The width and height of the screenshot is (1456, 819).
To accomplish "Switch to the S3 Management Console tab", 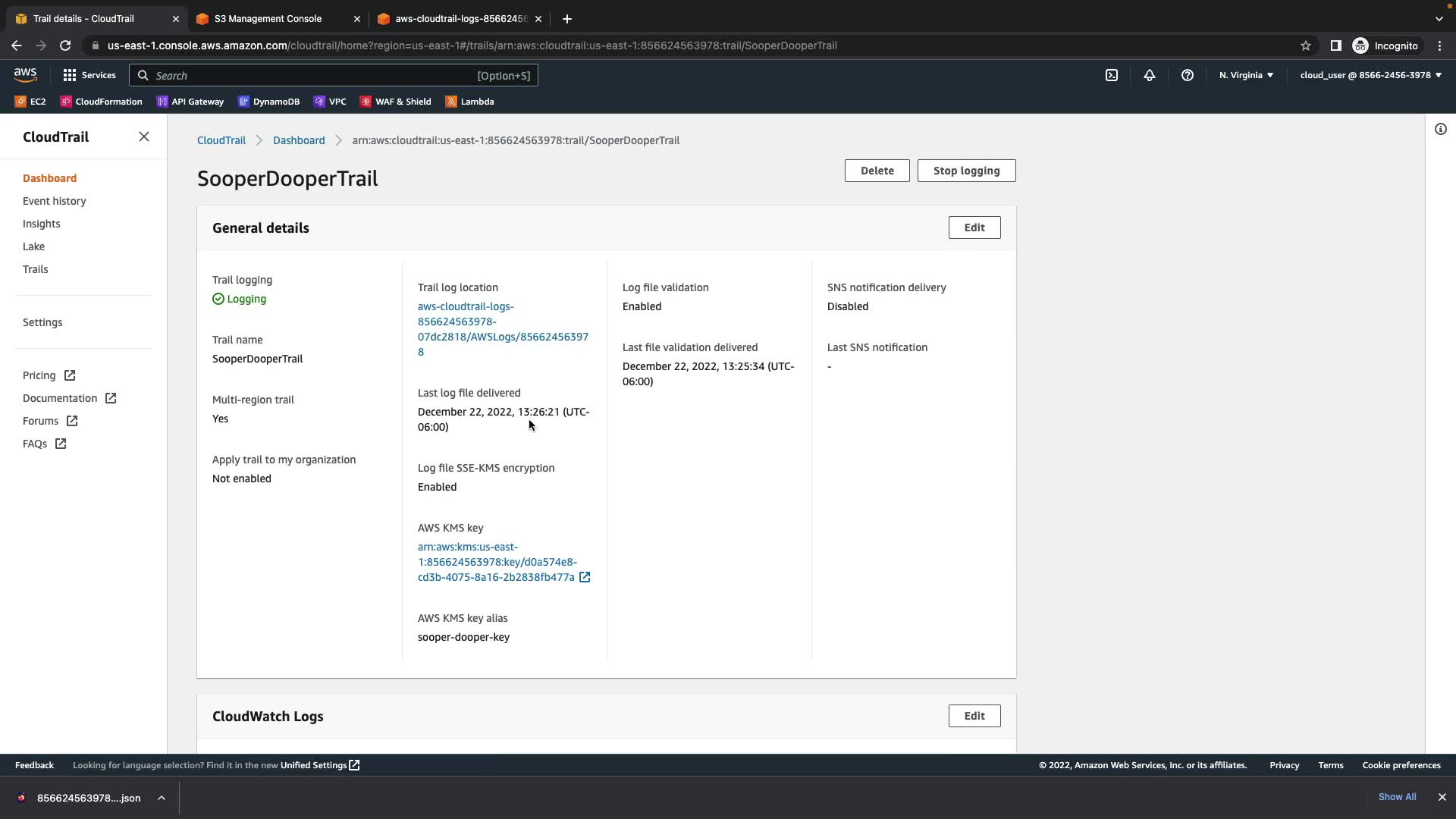I will tap(268, 19).
